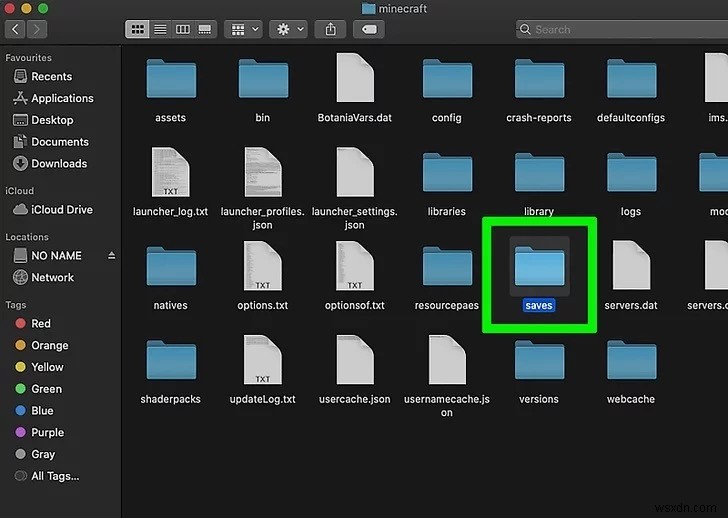Open Desktop in the sidebar
728x518 pixels.
coord(43,120)
